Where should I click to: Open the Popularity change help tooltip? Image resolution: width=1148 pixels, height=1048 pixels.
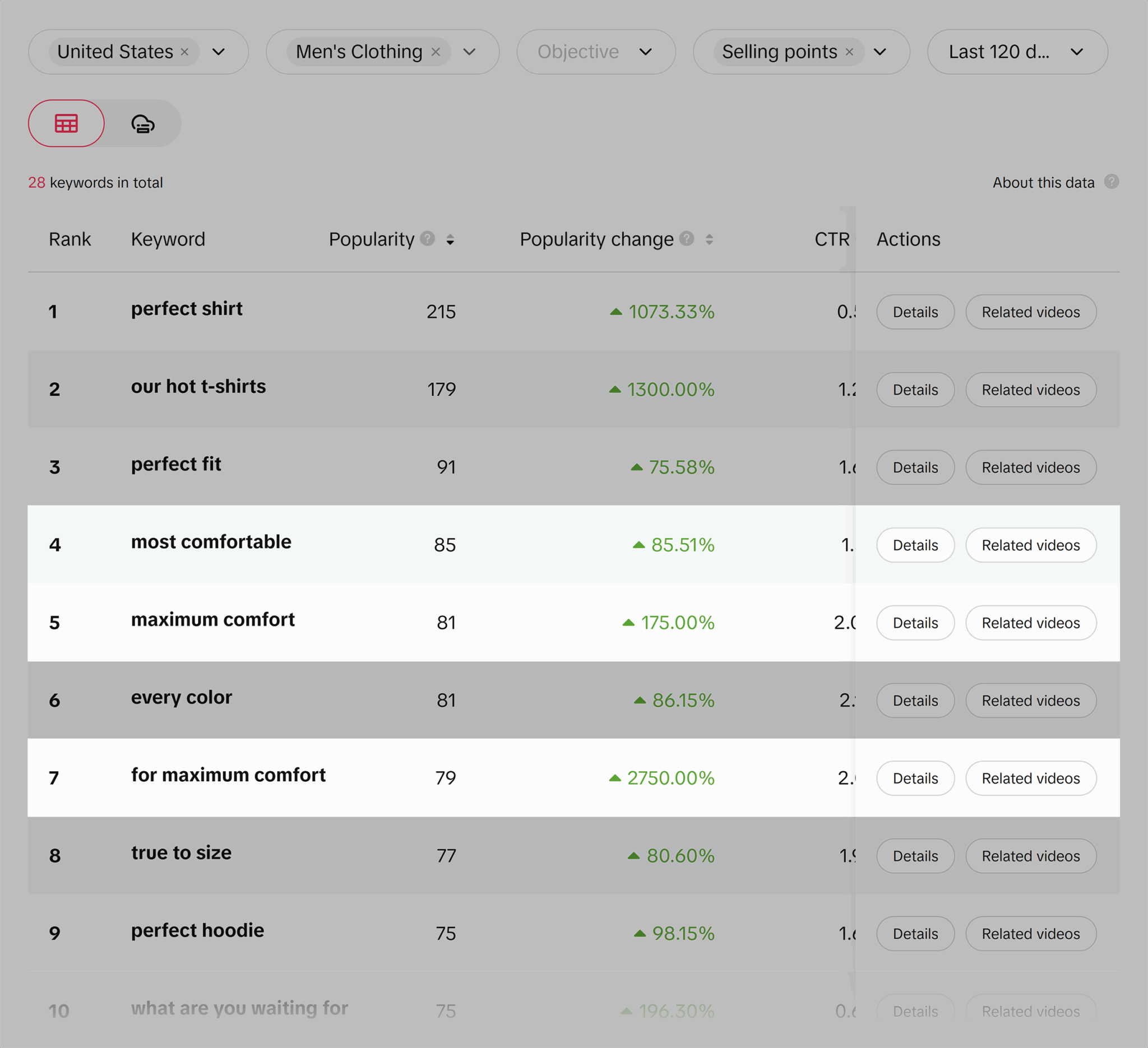point(686,239)
